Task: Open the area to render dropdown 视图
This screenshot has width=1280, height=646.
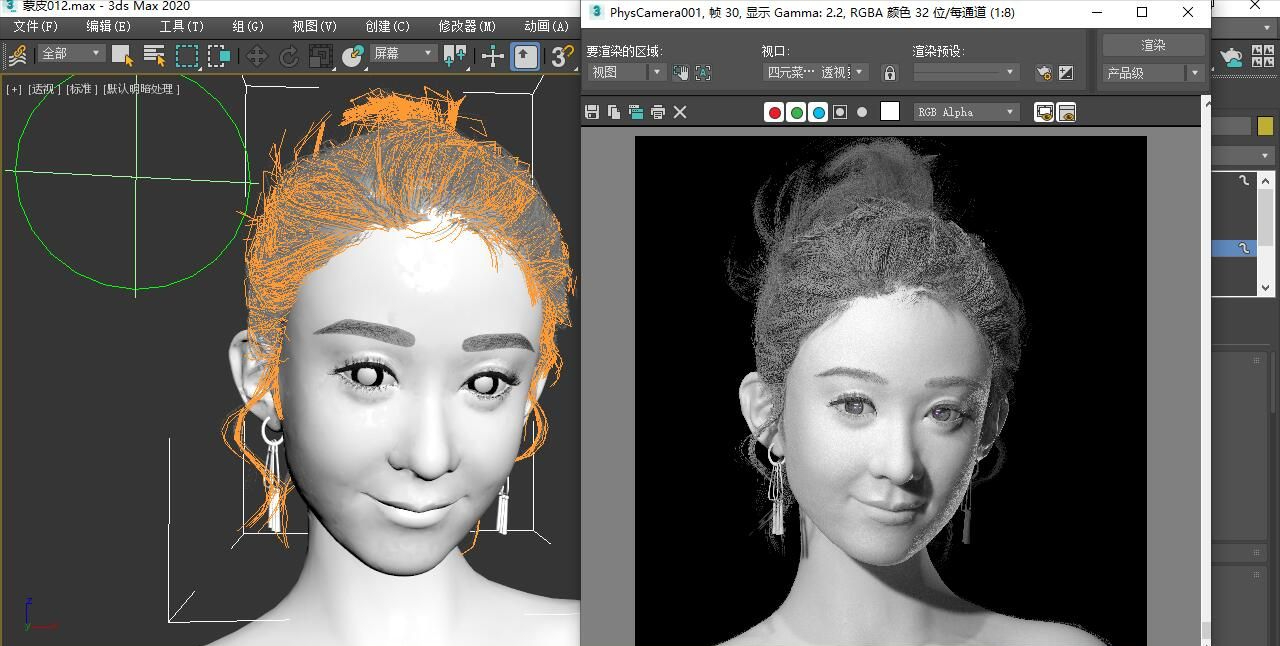Action: click(626, 72)
